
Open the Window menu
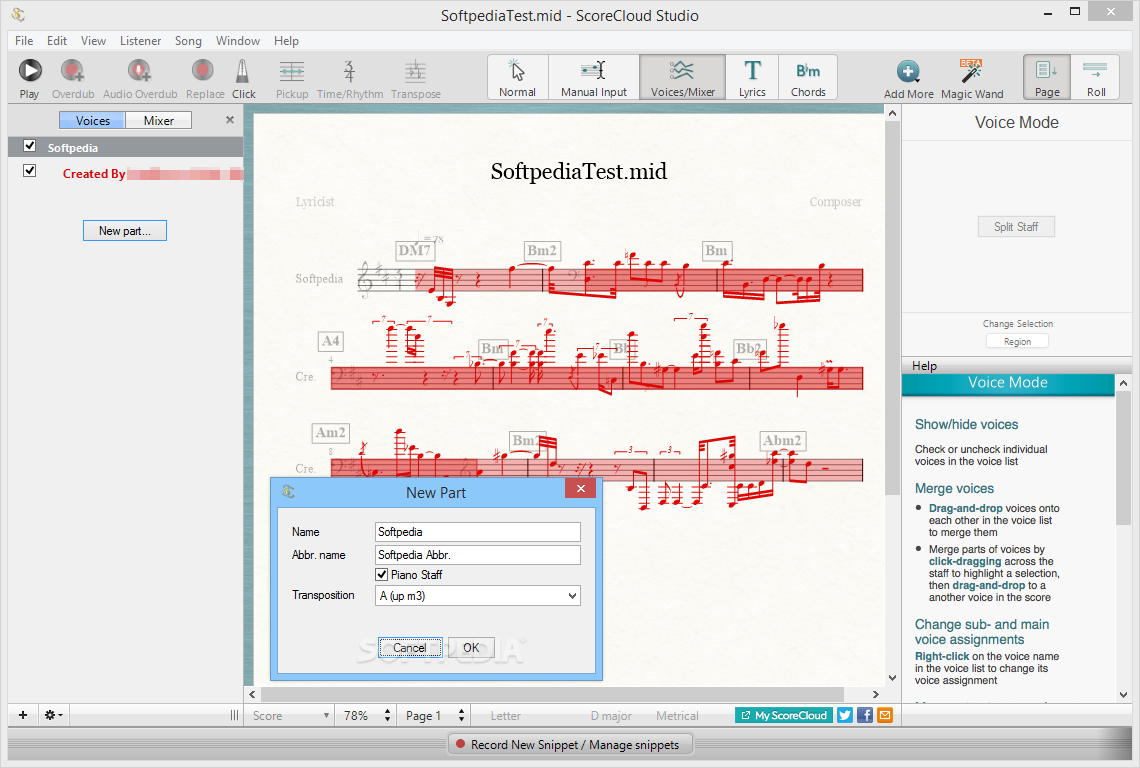(x=238, y=41)
